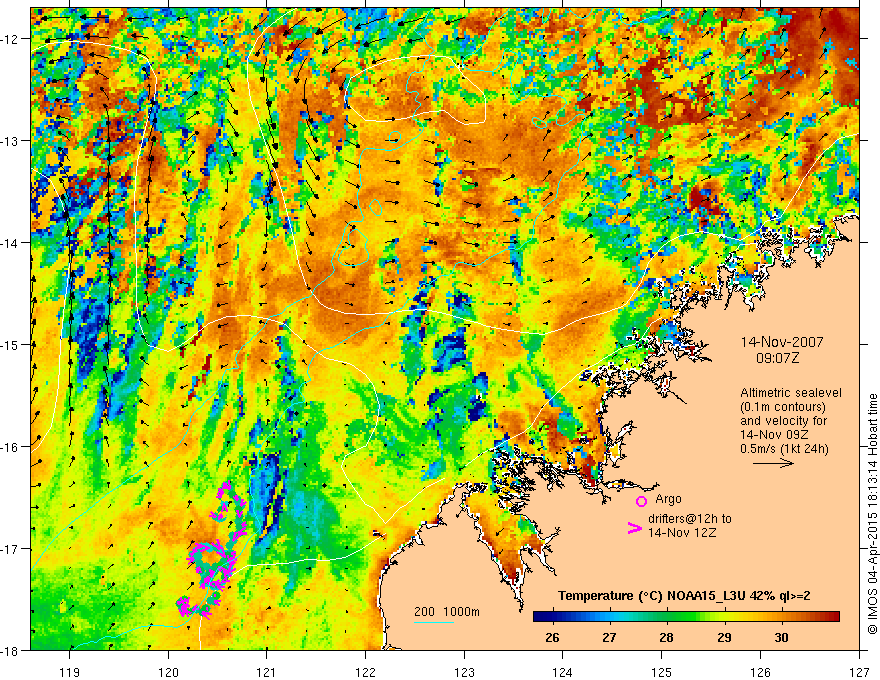
Task: Click the longitude axis label 126
Action: pyautogui.click(x=760, y=672)
